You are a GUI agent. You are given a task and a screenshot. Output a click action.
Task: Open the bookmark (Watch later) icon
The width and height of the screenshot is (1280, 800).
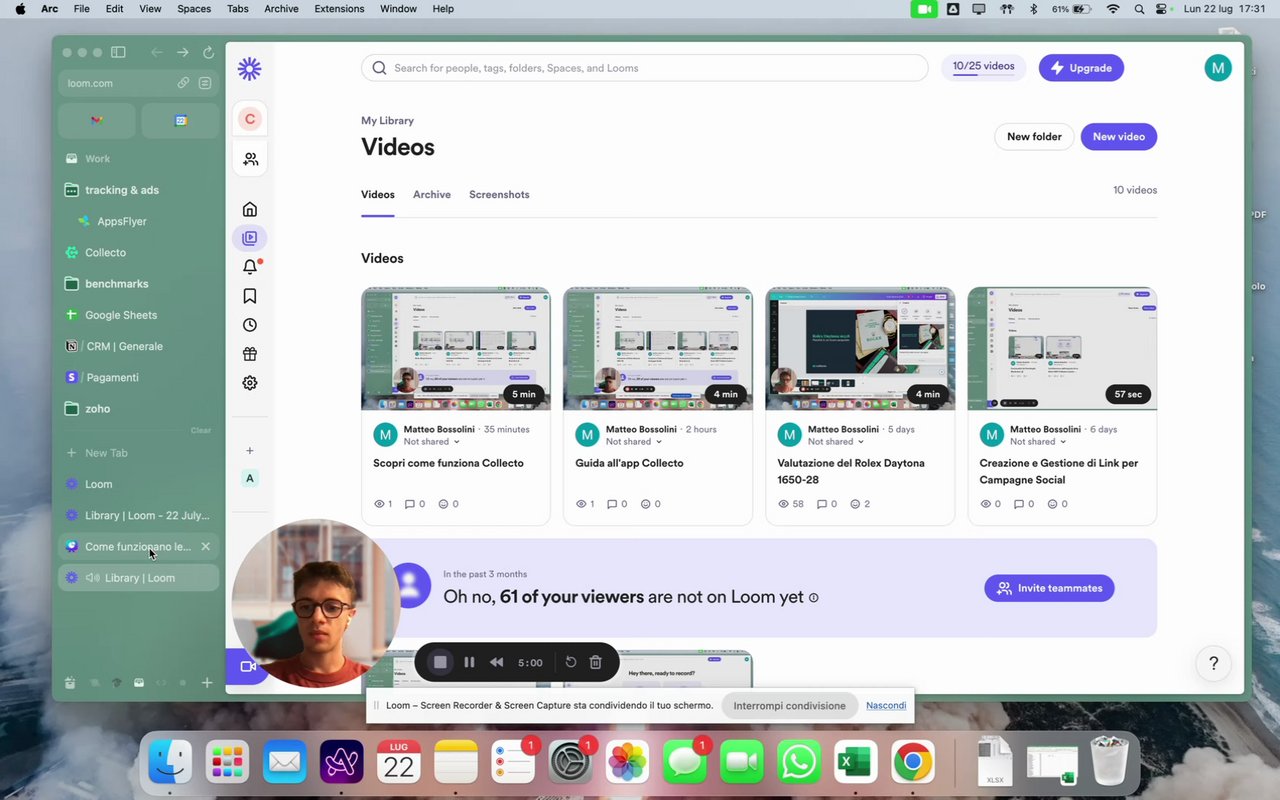(250, 296)
